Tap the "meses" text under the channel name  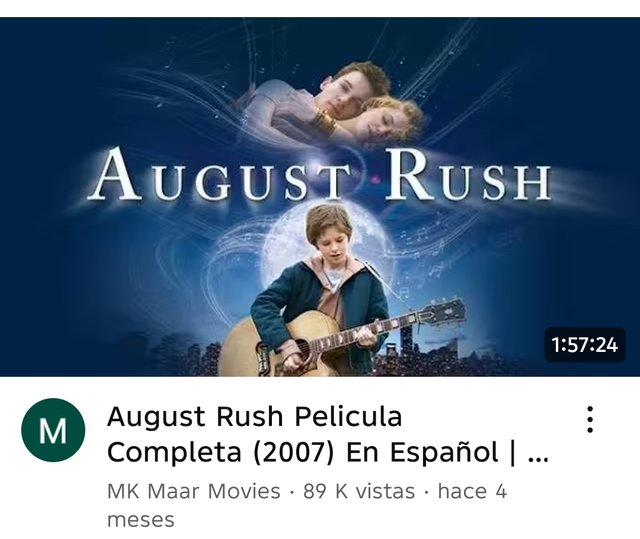[140, 520]
